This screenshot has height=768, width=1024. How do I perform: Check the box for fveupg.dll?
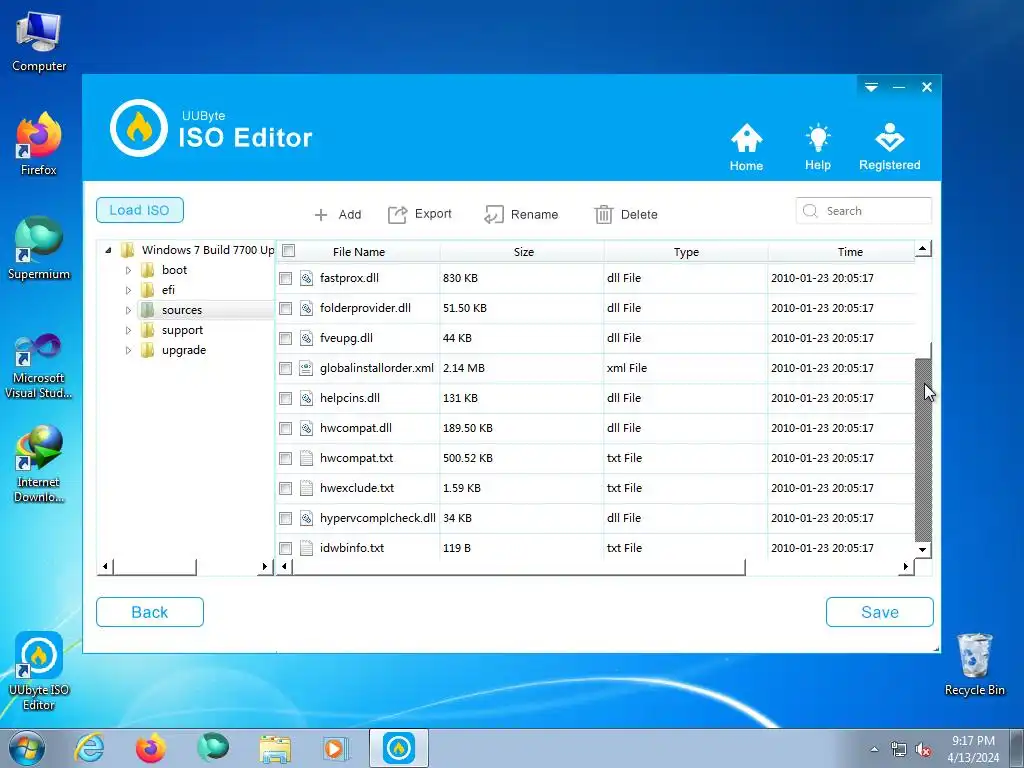point(285,338)
